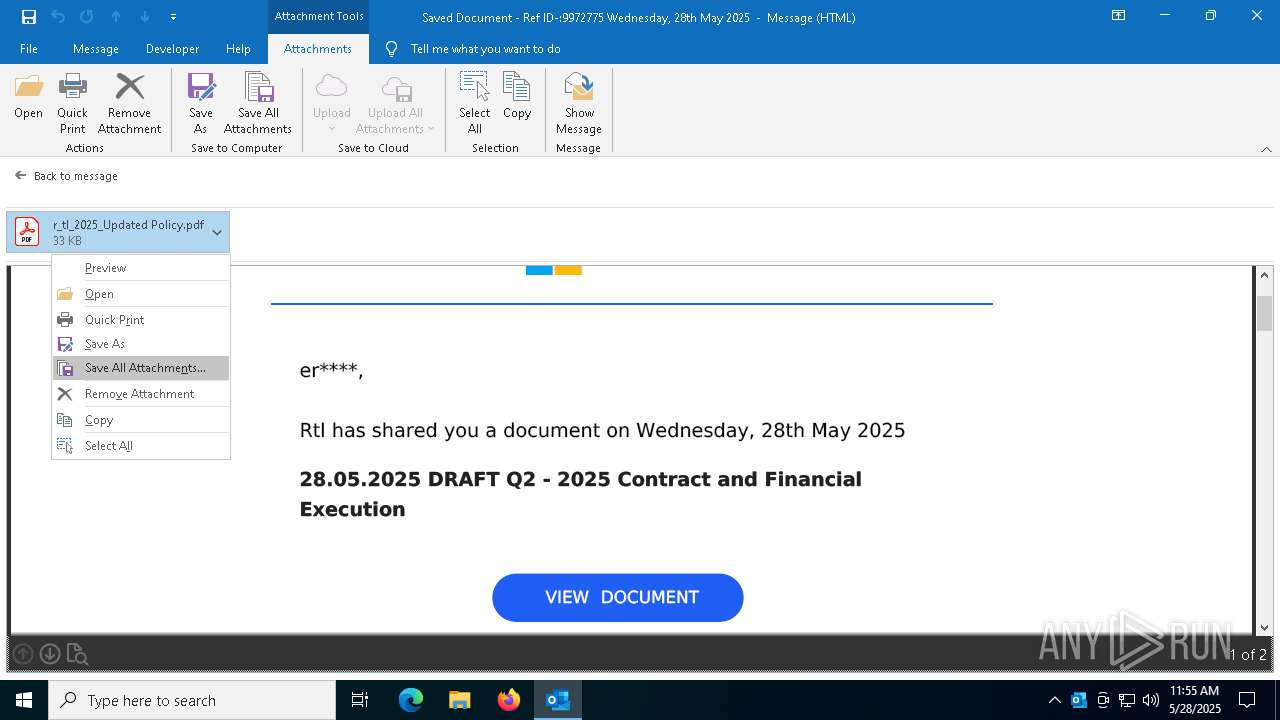The width and height of the screenshot is (1280, 720).
Task: Click the Next Item down arrow in quick access toolbar
Action: [145, 16]
